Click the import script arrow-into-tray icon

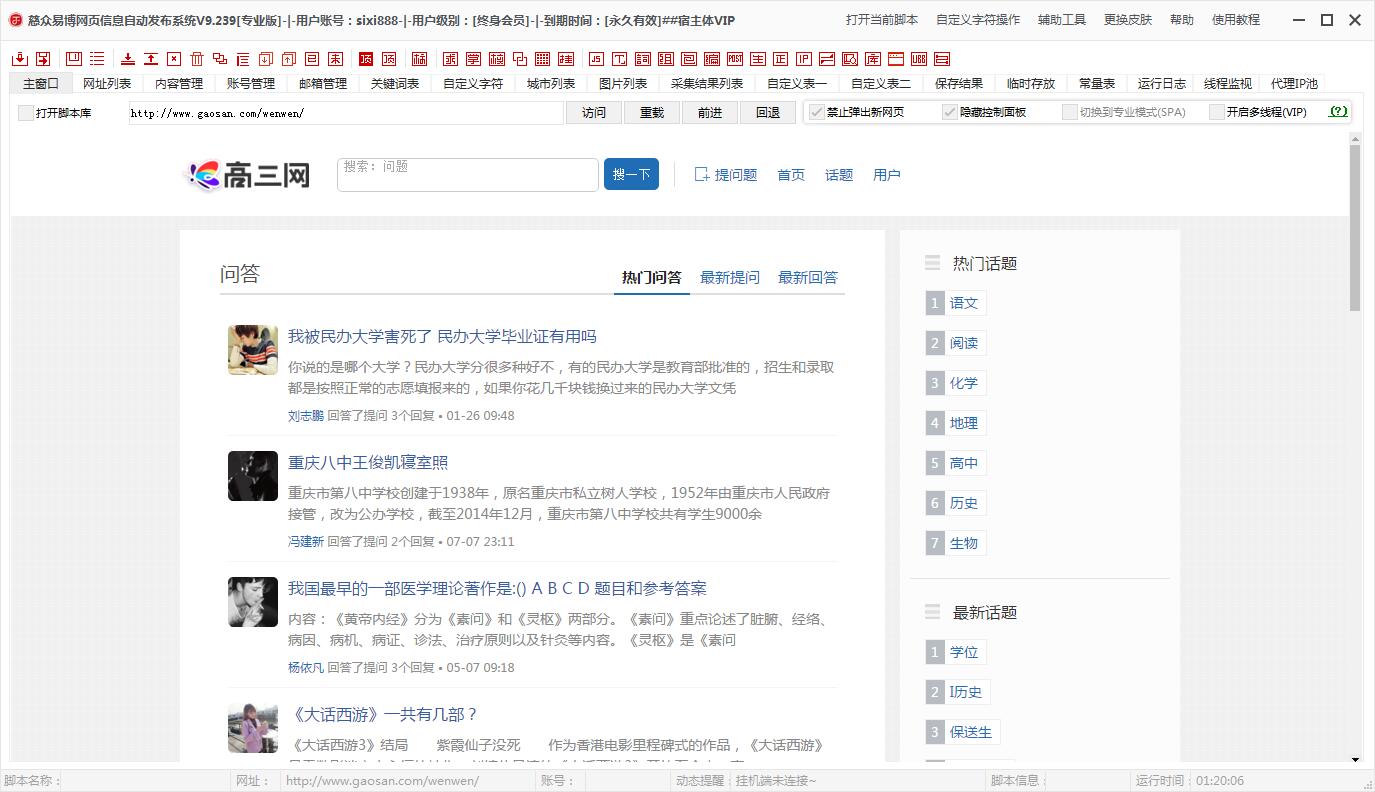[20, 59]
